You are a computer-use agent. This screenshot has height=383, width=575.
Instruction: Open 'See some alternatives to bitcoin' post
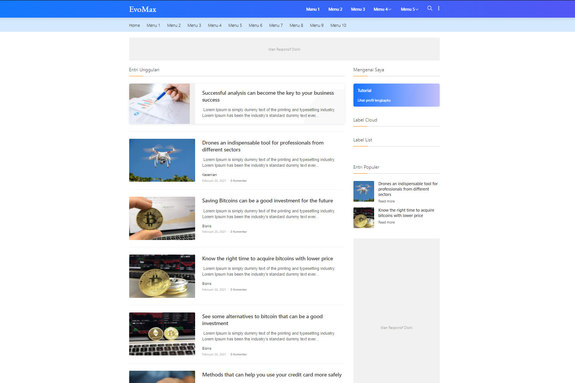[262, 320]
